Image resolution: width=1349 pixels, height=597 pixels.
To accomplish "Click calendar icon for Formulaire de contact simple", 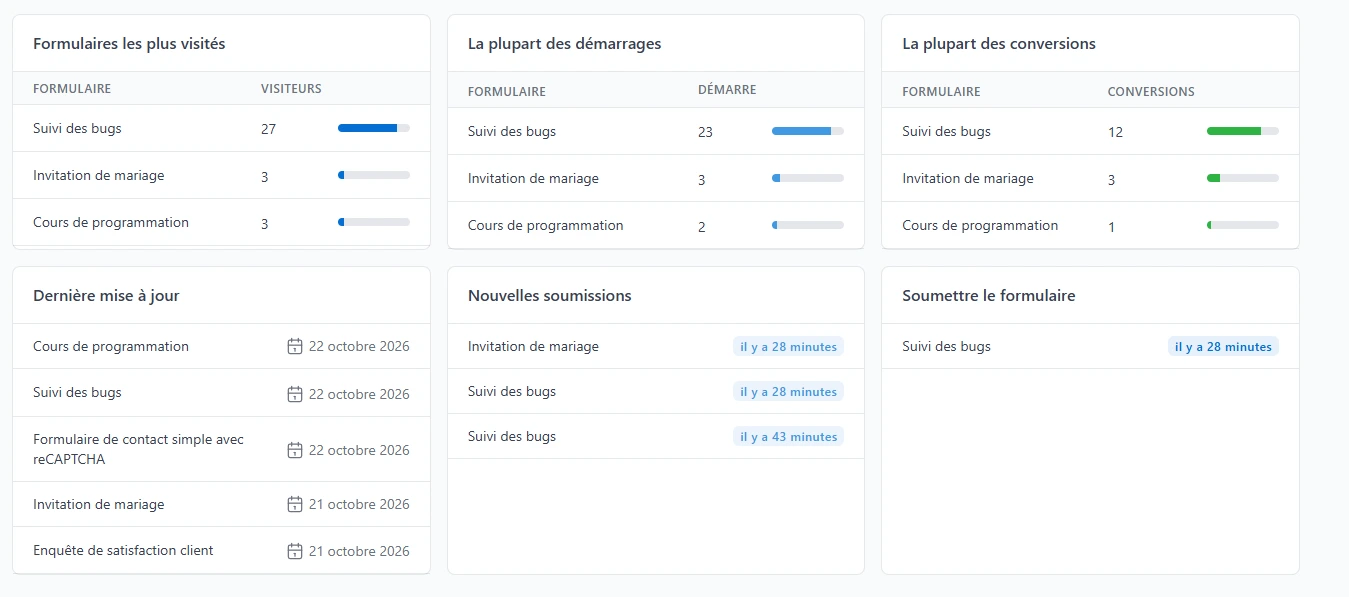I will [295, 450].
